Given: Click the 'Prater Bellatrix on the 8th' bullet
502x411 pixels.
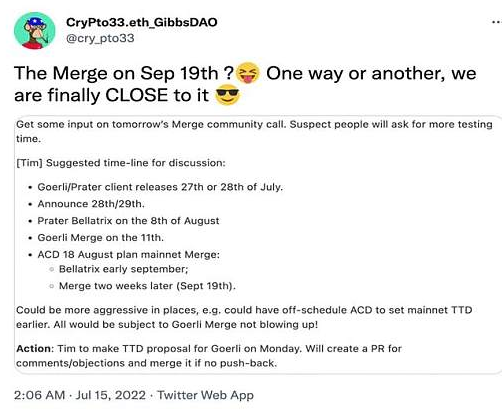Looking at the screenshot, I should [128, 221].
